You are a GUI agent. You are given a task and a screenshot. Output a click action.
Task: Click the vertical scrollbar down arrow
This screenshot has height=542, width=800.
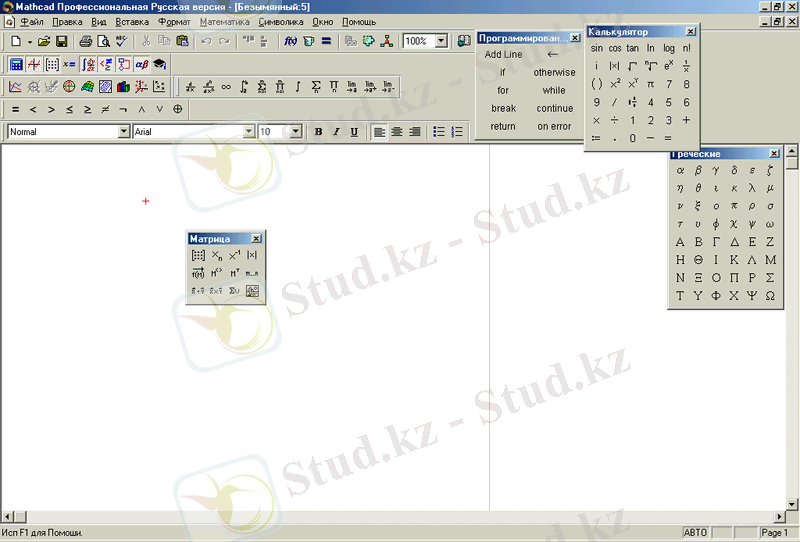[x=792, y=504]
